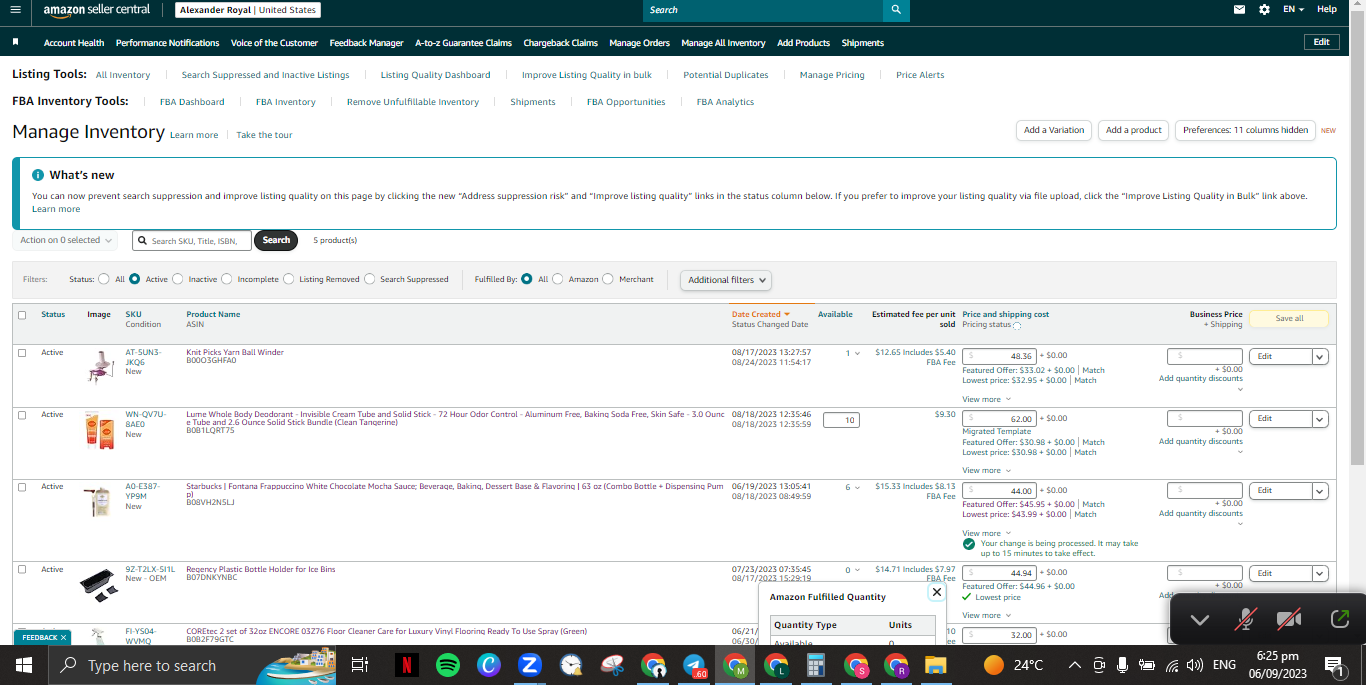Image resolution: width=1366 pixels, height=685 pixels.
Task: Sort by the Date Created column
Action: [760, 314]
